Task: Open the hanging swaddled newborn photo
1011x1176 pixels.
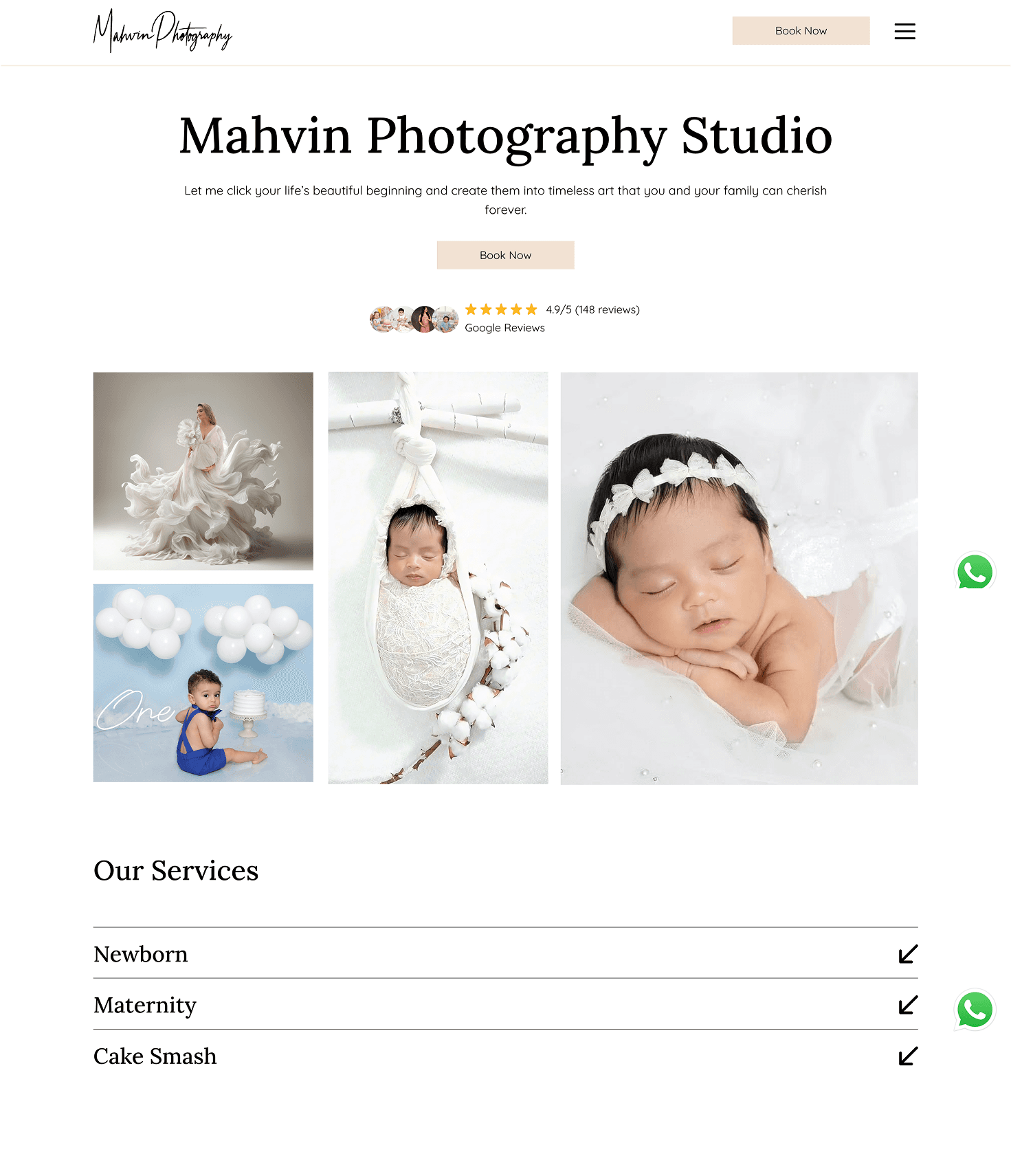Action: click(438, 578)
